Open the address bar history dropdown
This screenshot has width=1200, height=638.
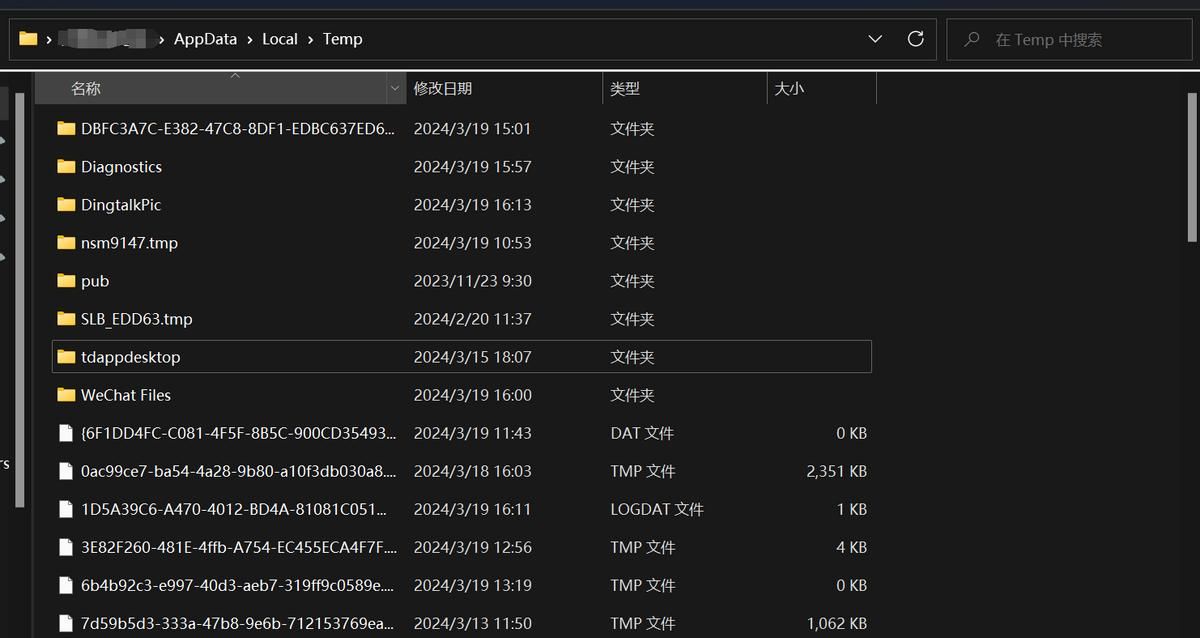(875, 39)
